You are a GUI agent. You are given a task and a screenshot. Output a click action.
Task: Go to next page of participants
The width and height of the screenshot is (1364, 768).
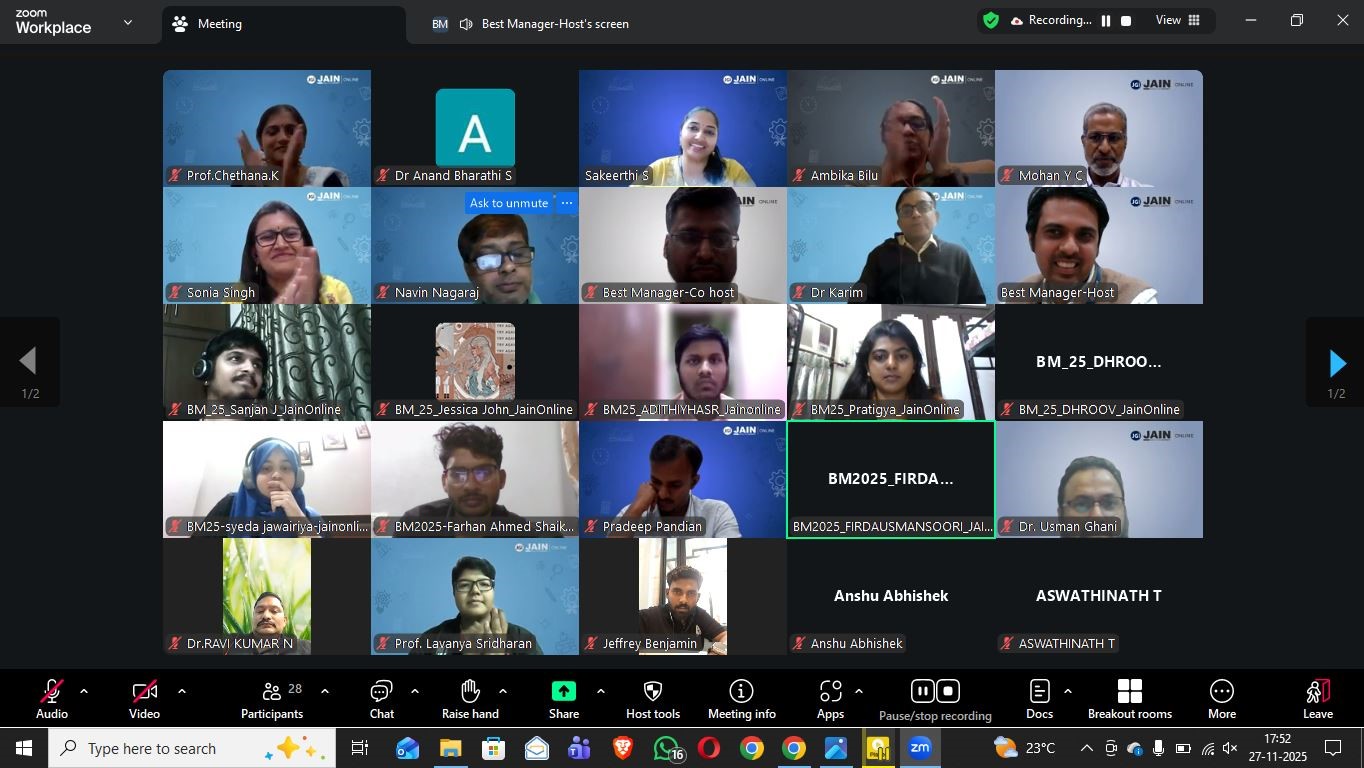[1336, 363]
